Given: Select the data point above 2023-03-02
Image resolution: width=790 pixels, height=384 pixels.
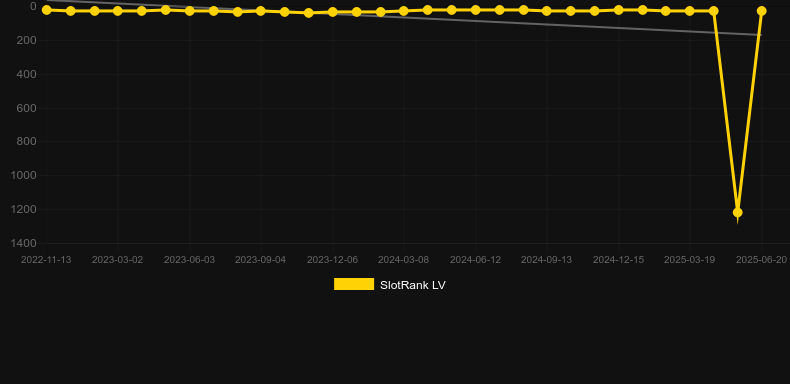Looking at the screenshot, I should 118,11.
